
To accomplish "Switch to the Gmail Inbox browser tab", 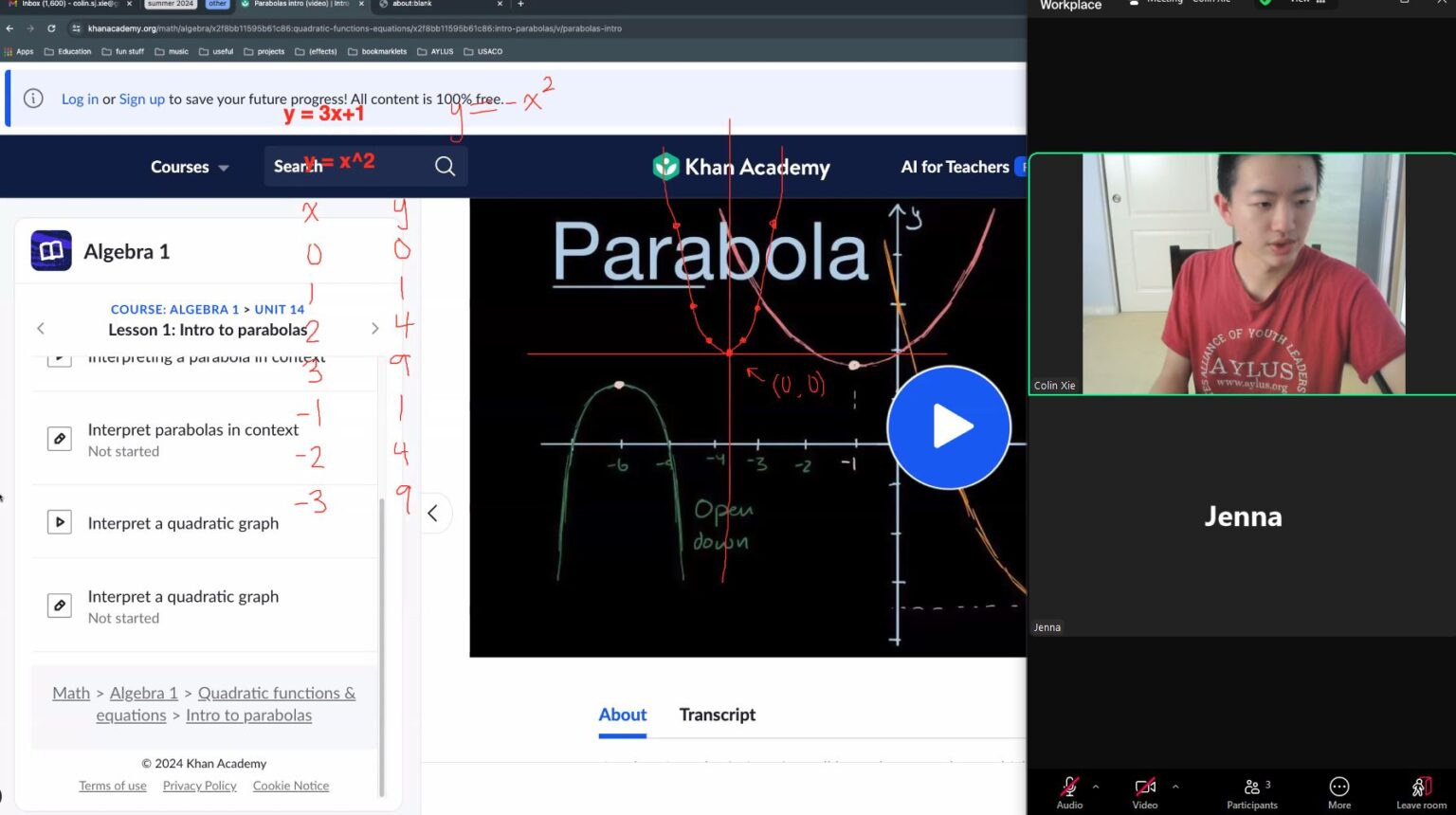I will [66, 4].
